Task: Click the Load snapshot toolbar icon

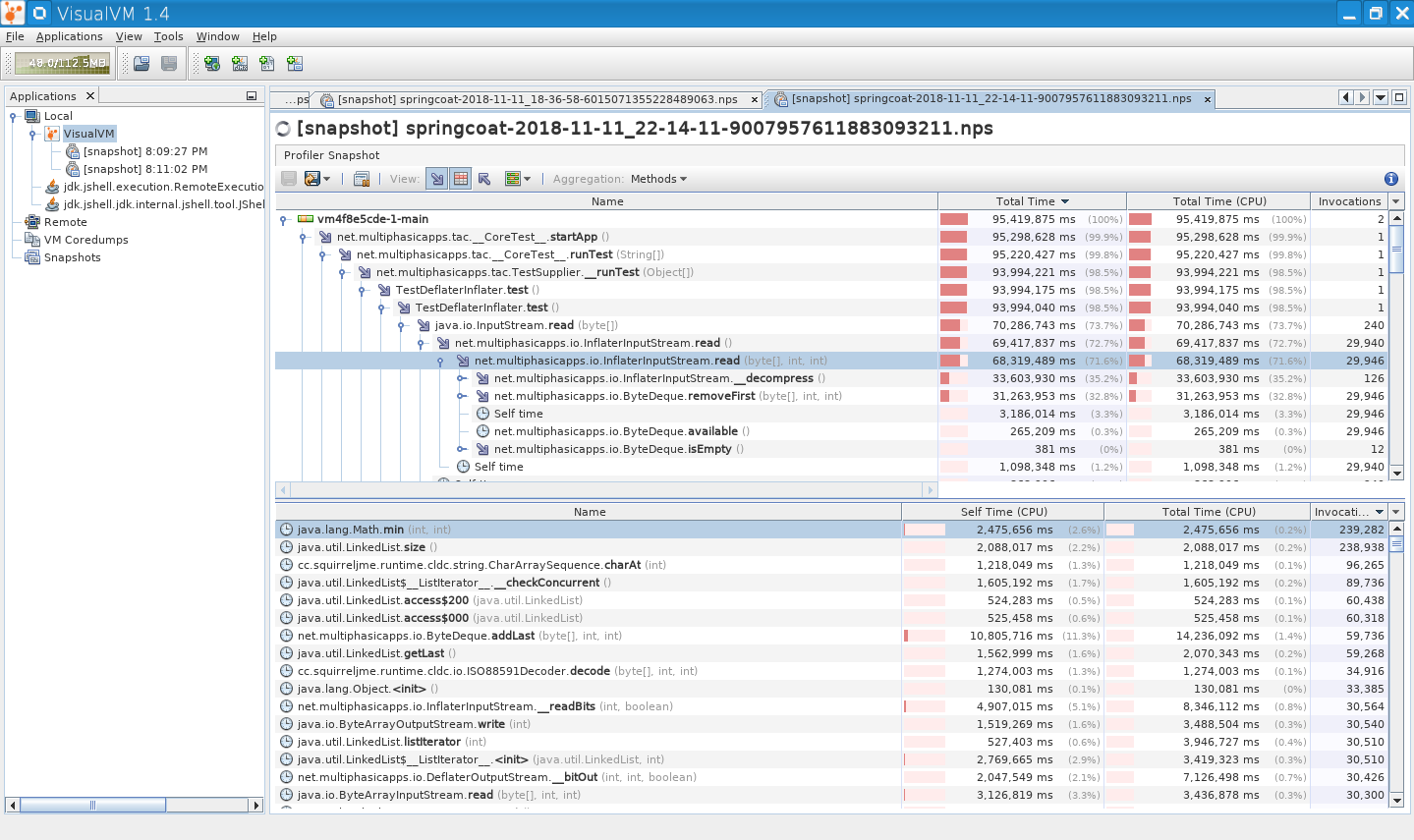Action: pyautogui.click(x=141, y=64)
